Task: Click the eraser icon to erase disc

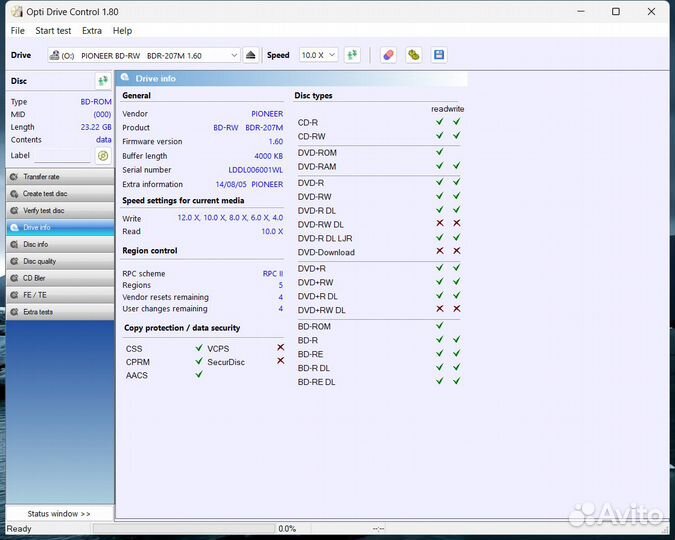Action: [389, 55]
